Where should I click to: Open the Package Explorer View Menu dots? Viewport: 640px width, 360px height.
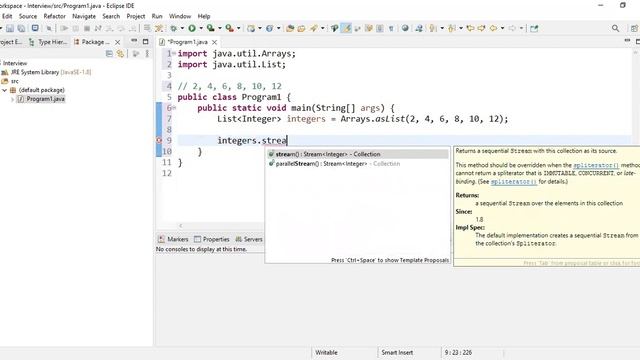pyautogui.click(x=147, y=53)
